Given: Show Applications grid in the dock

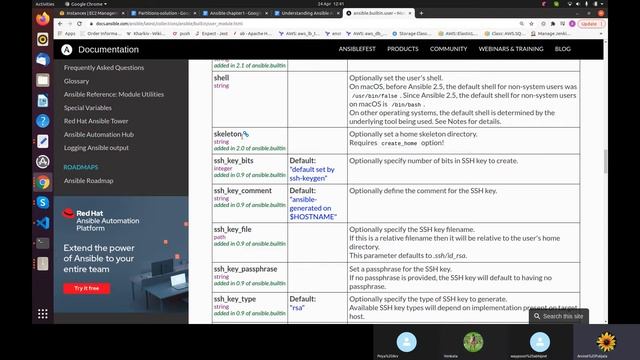Looking at the screenshot, I should tap(43, 313).
